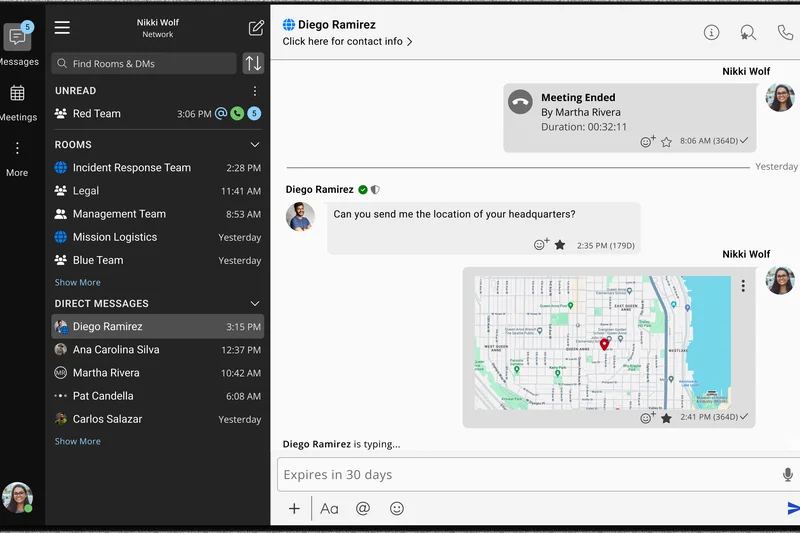
Task: Click the plus attachment icon
Action: pos(294,508)
